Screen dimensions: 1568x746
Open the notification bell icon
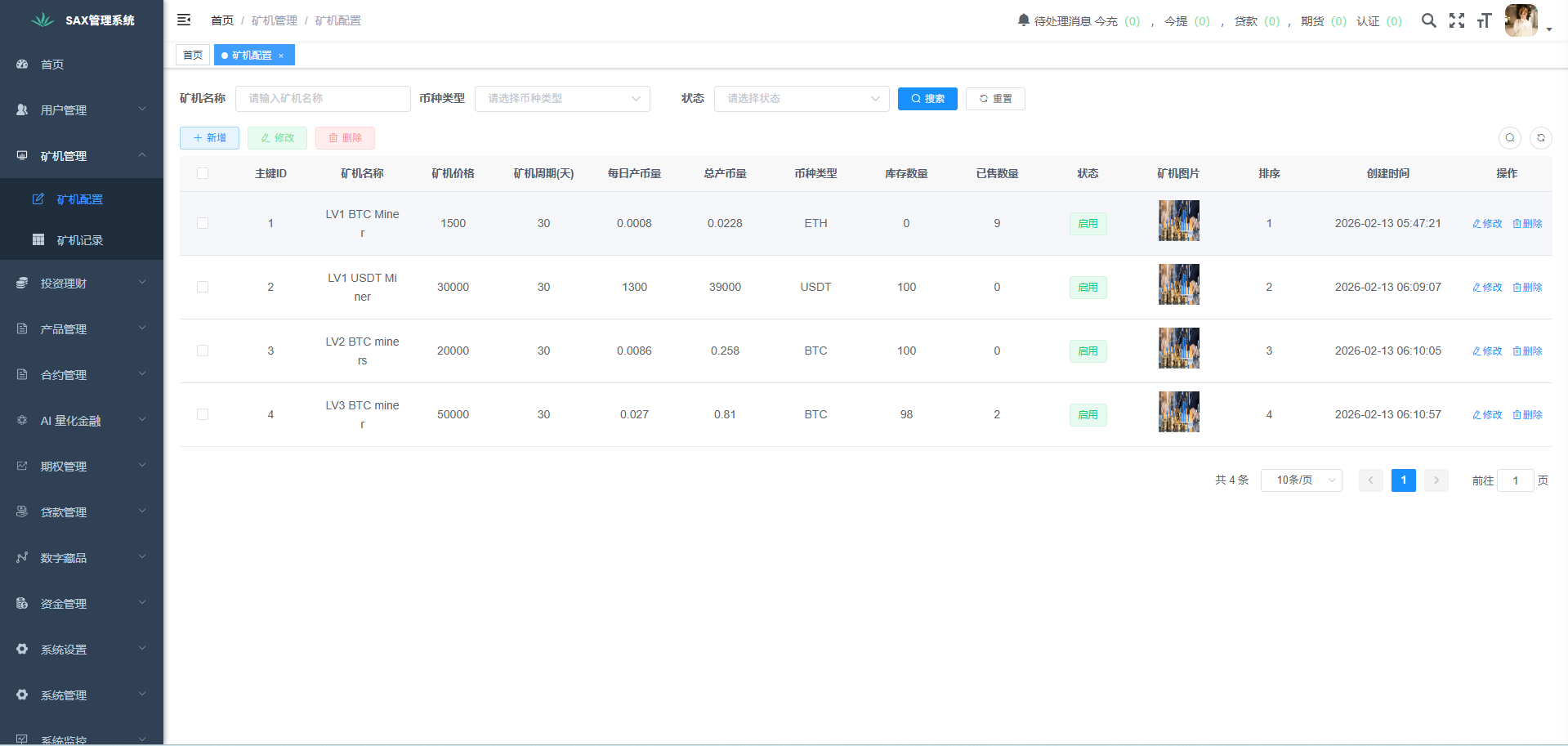pos(1023,20)
